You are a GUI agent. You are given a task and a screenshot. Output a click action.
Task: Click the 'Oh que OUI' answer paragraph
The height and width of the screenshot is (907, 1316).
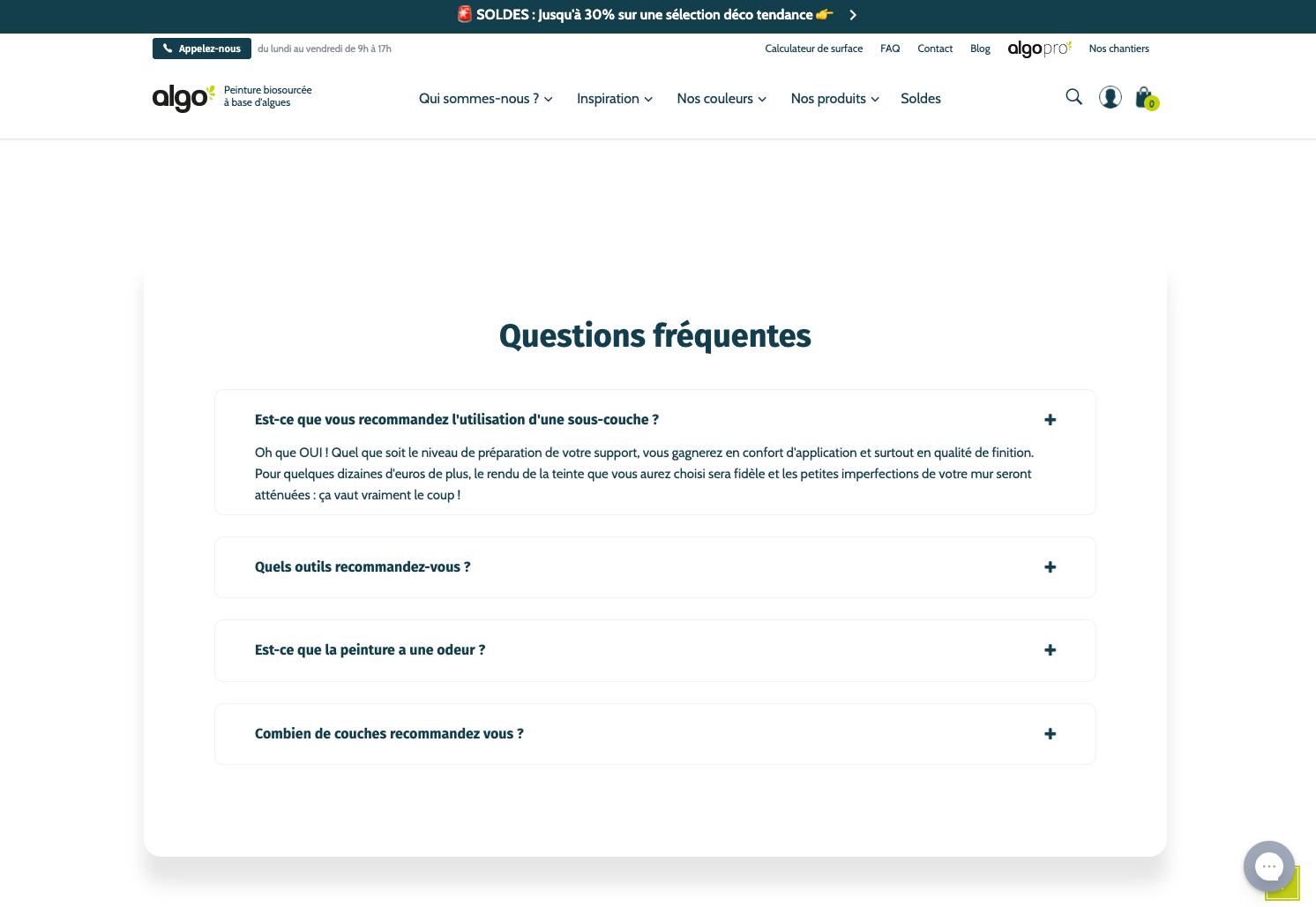click(645, 474)
